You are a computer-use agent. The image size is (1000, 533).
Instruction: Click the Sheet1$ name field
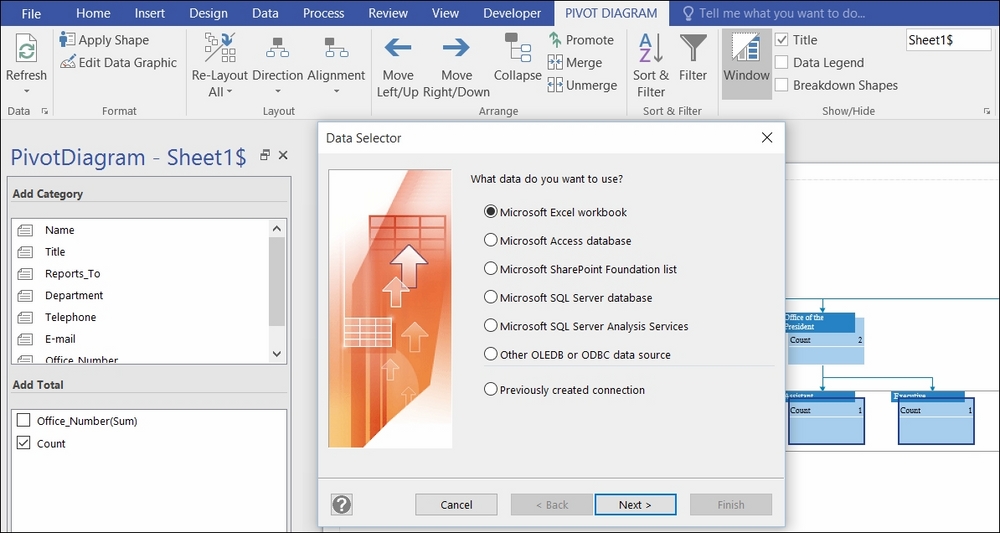tap(948, 40)
